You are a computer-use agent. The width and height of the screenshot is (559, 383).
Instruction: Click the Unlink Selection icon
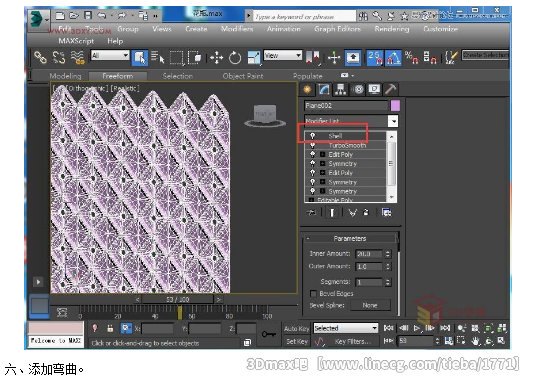point(59,57)
